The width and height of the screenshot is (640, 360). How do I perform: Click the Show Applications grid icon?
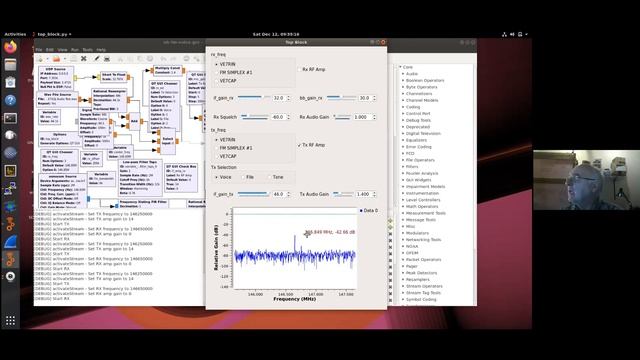click(10, 320)
